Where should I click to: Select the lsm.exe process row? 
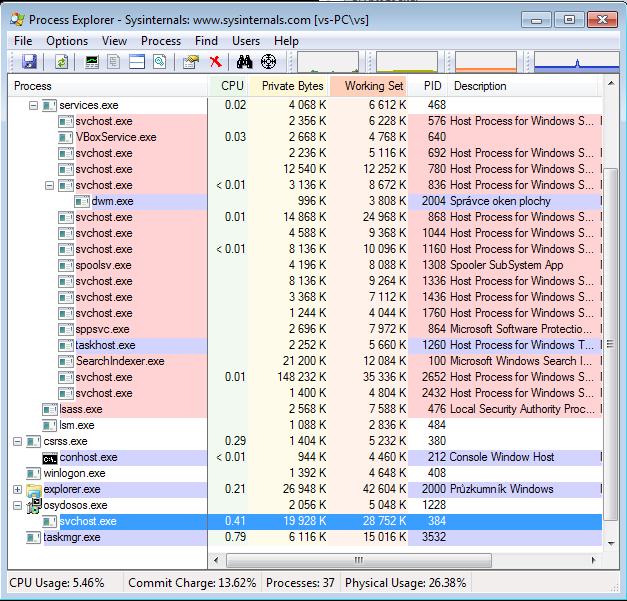pyautogui.click(x=305, y=425)
